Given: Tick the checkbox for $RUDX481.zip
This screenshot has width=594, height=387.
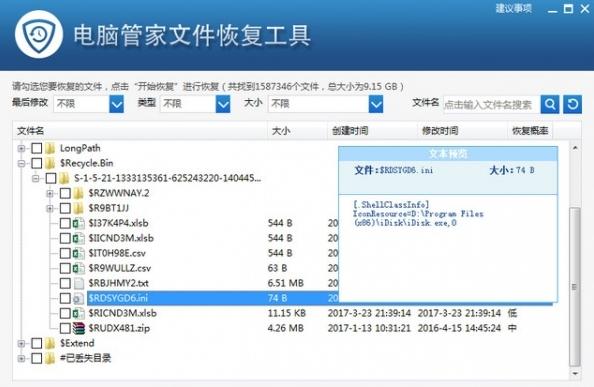Looking at the screenshot, I should click(65, 328).
